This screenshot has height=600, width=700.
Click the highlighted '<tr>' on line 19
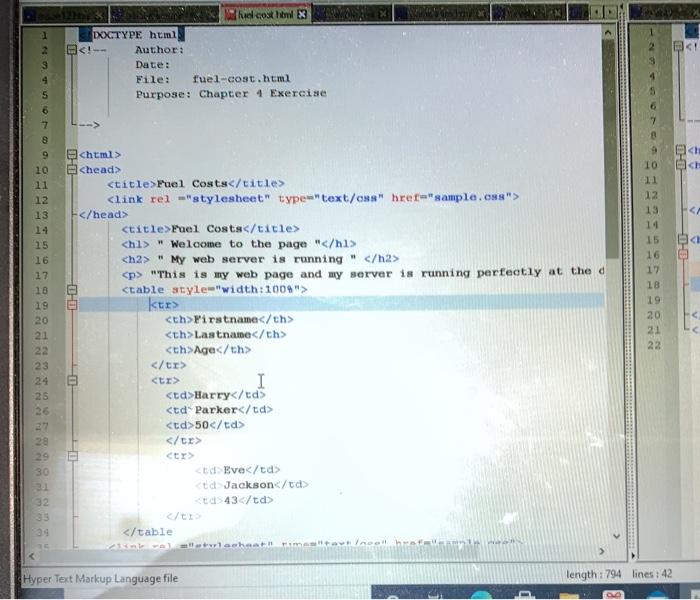(x=164, y=305)
